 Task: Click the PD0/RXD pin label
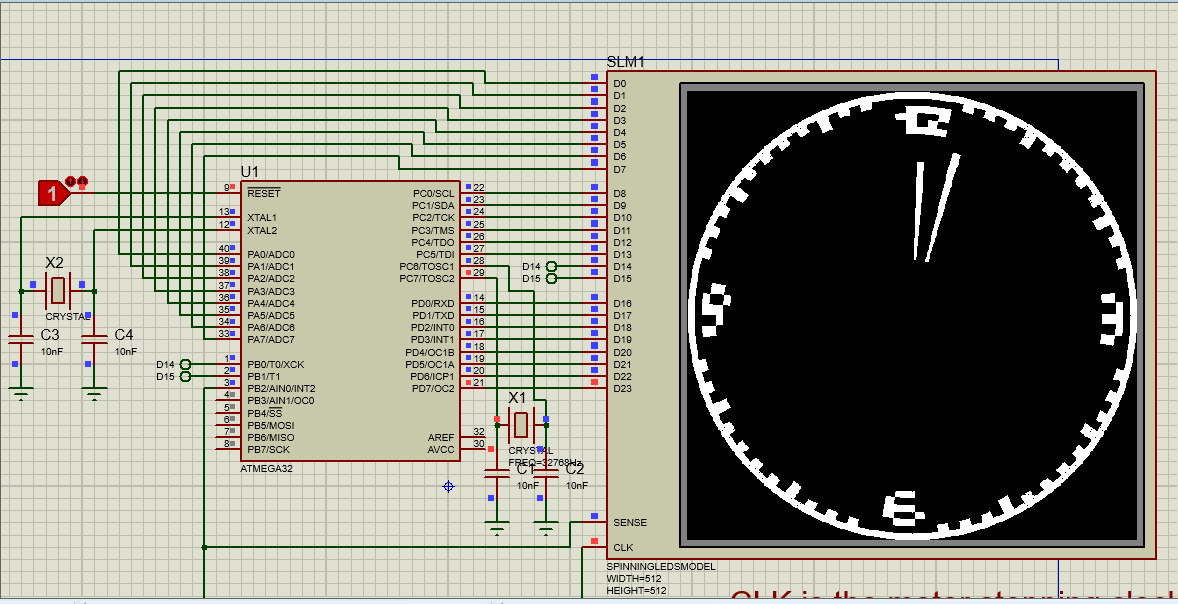click(x=432, y=304)
